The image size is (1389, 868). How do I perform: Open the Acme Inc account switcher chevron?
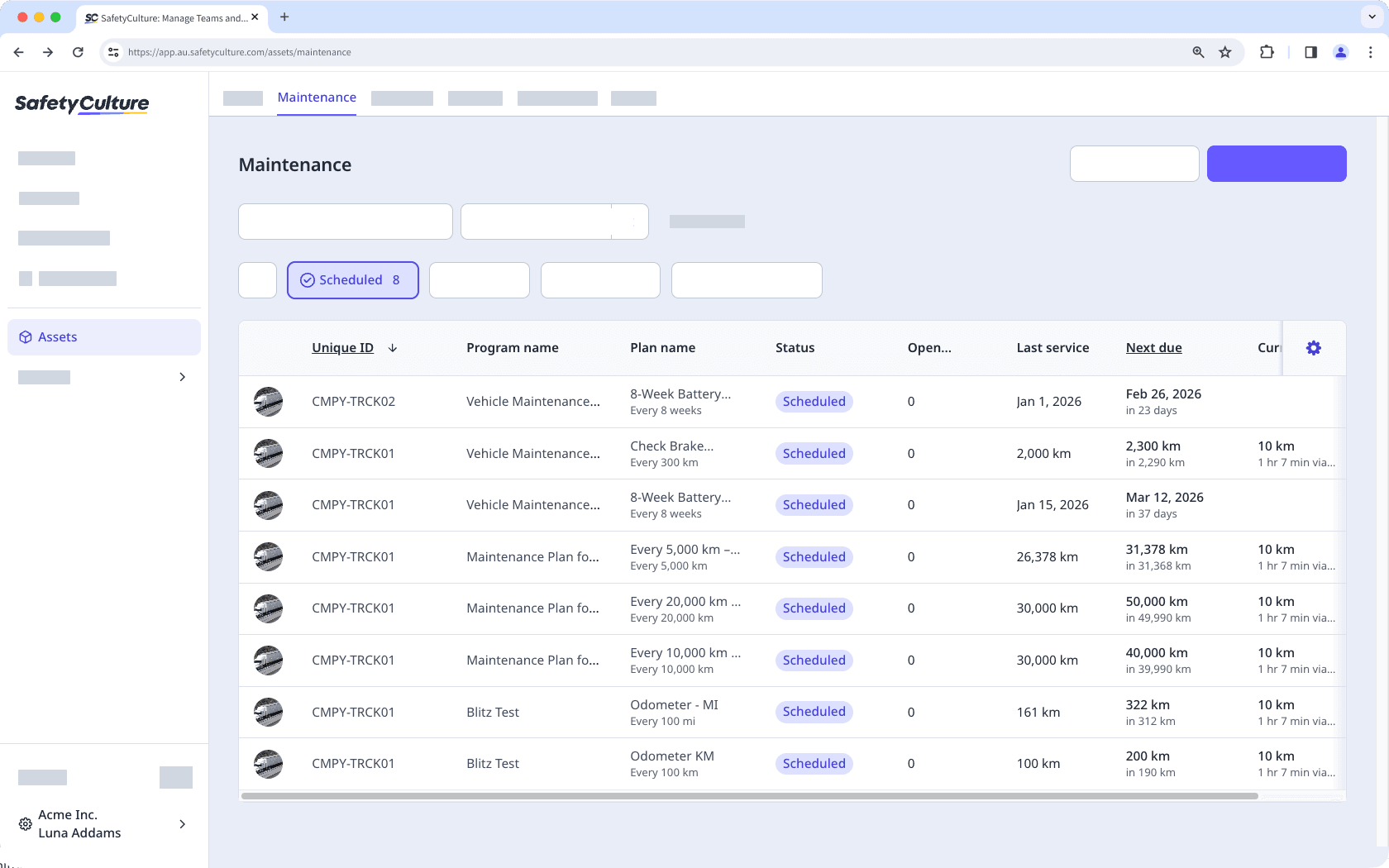pos(182,824)
